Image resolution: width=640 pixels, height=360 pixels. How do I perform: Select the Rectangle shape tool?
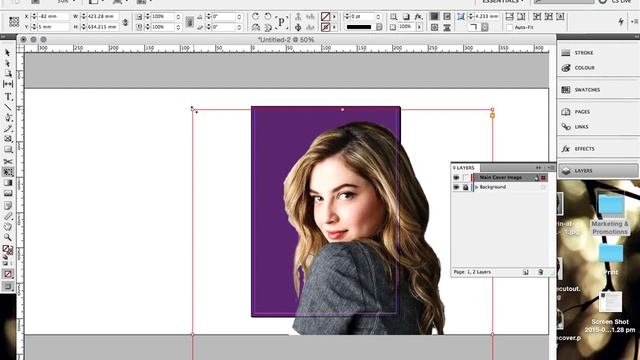click(8, 150)
